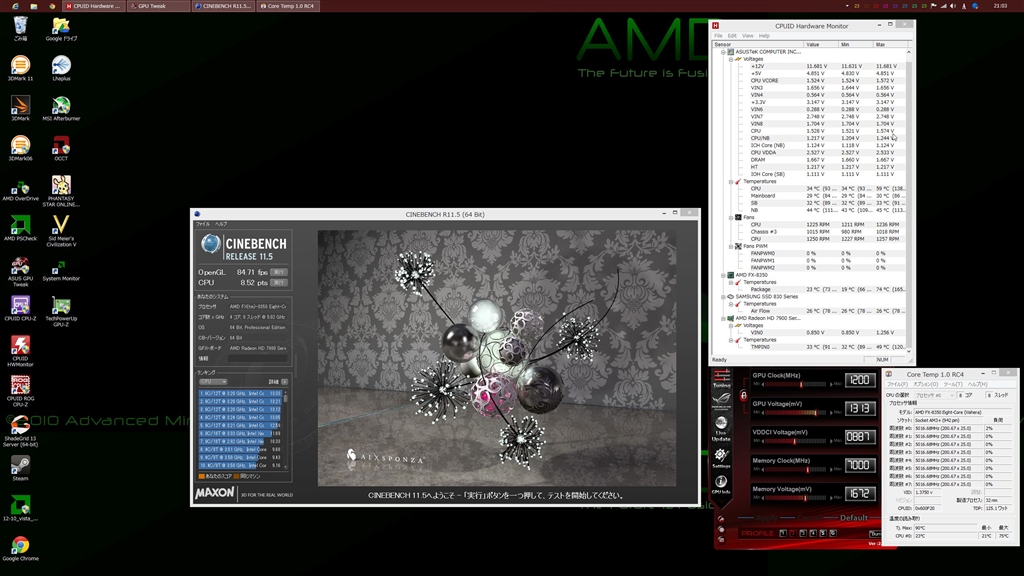This screenshot has width=1024, height=576.
Task: Select the Tuning icon in GPU Tweak
Action: click(x=722, y=379)
